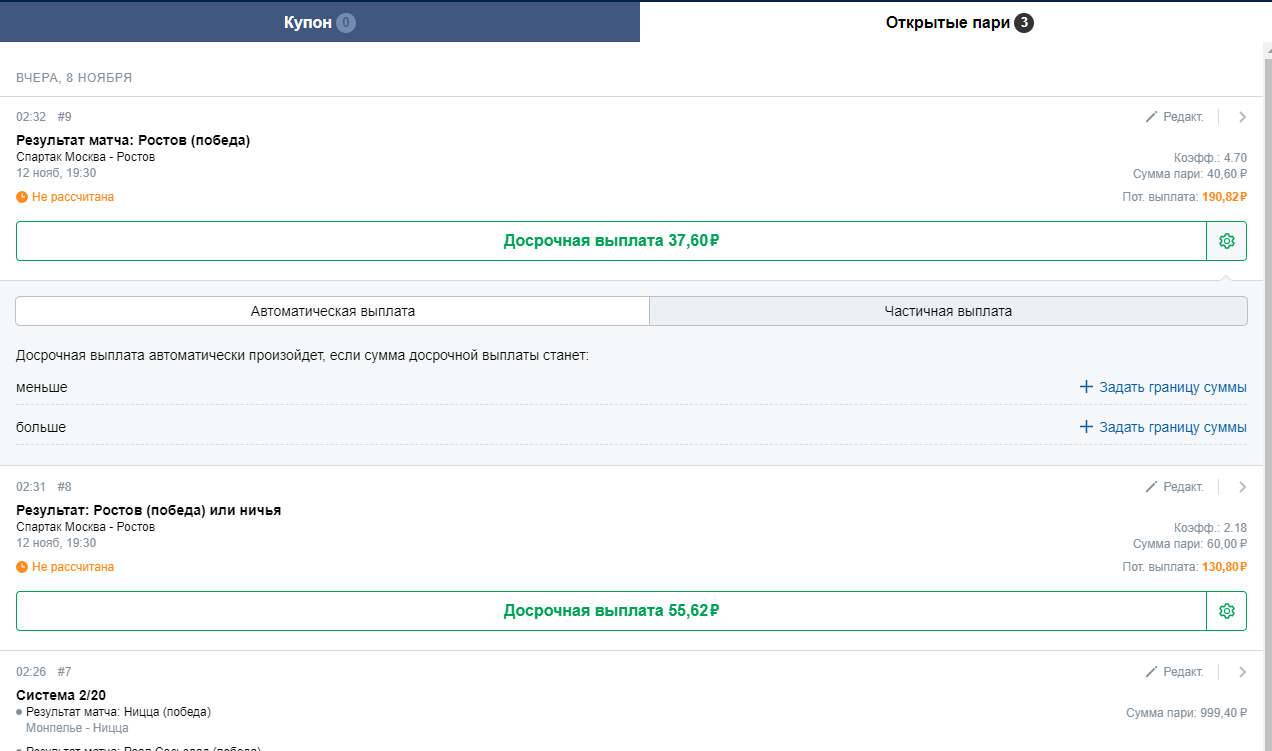Click the title Результат: Ростов (победа) или ничья

pyautogui.click(x=149, y=510)
